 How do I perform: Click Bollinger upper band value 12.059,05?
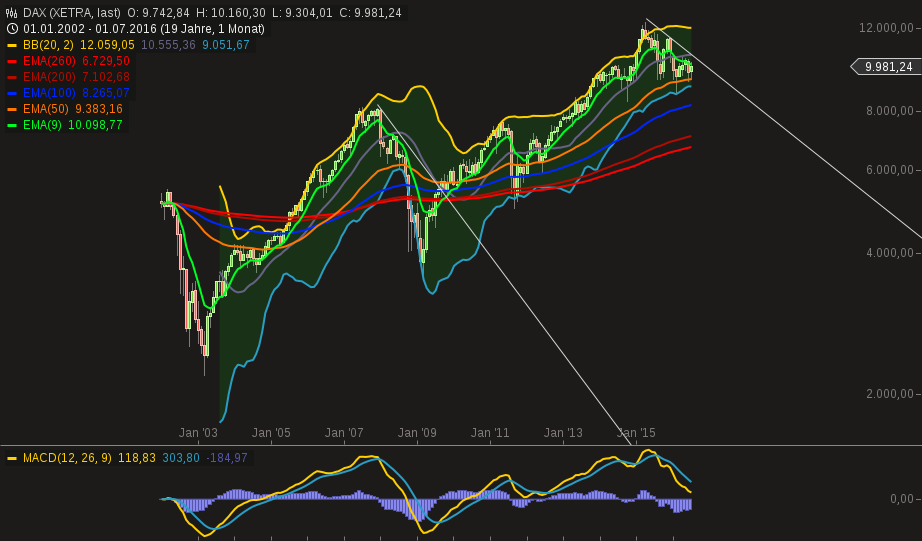point(107,45)
